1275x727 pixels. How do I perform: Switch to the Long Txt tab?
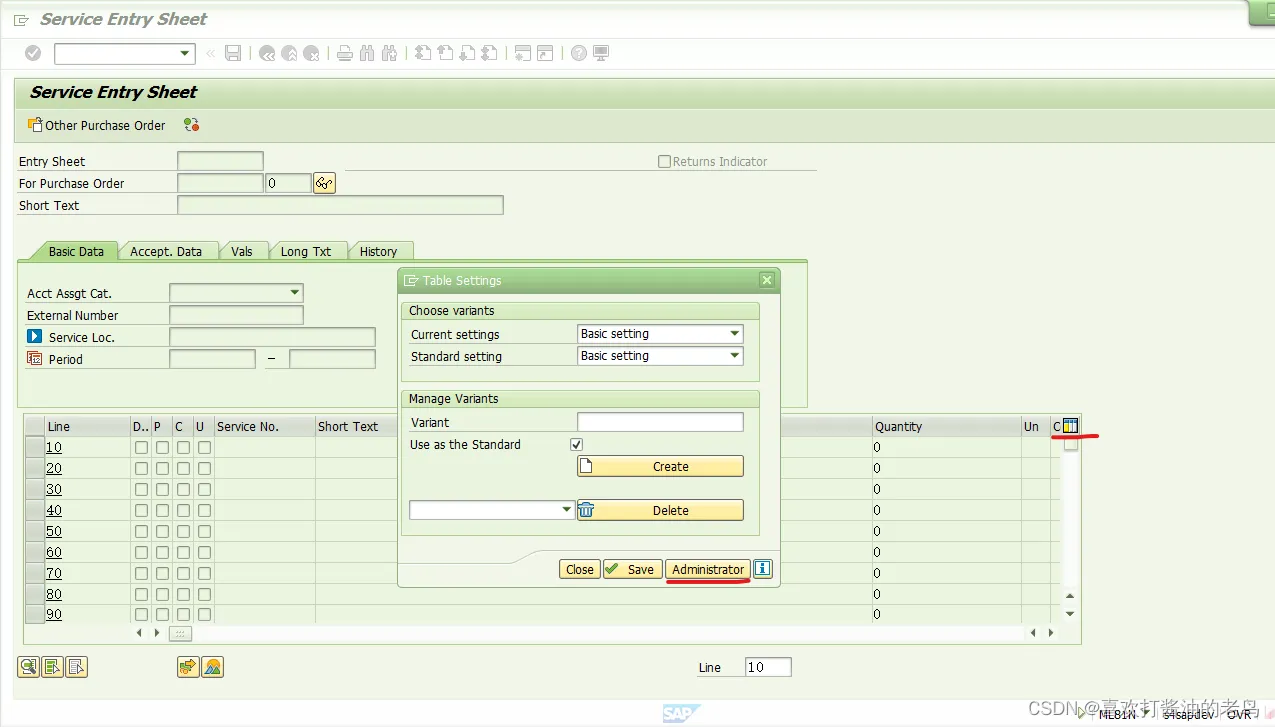click(x=306, y=251)
